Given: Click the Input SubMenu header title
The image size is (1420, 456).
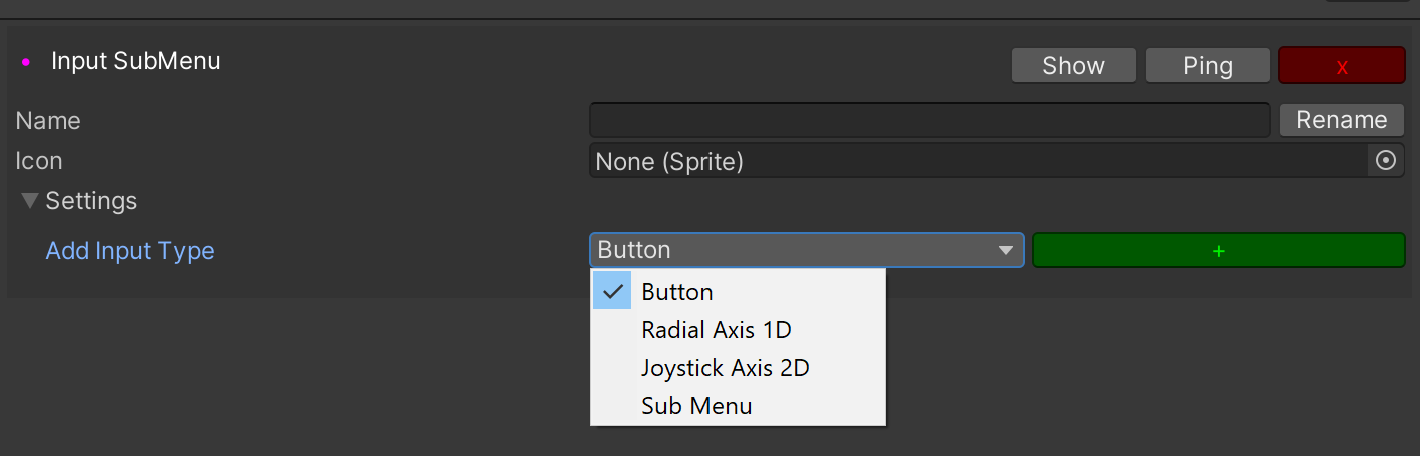Looking at the screenshot, I should tap(136, 61).
